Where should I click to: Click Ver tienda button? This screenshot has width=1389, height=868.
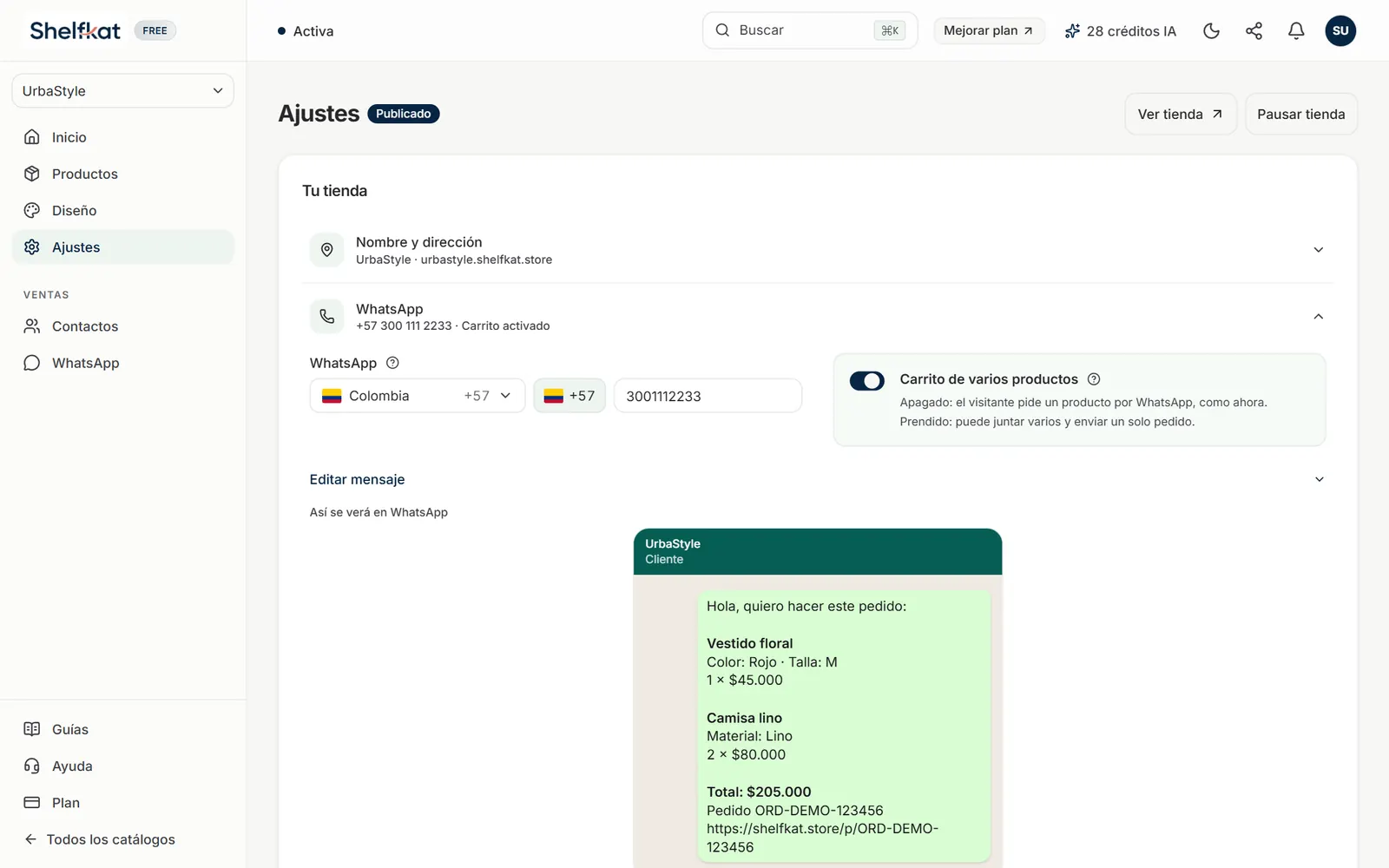[x=1180, y=114]
